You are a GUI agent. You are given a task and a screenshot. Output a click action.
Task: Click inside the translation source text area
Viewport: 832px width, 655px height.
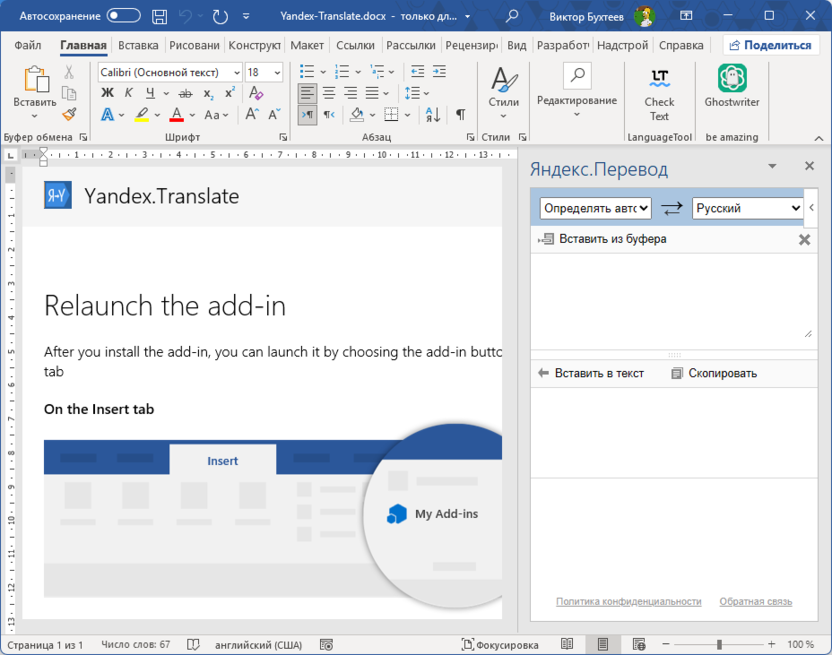click(x=670, y=295)
